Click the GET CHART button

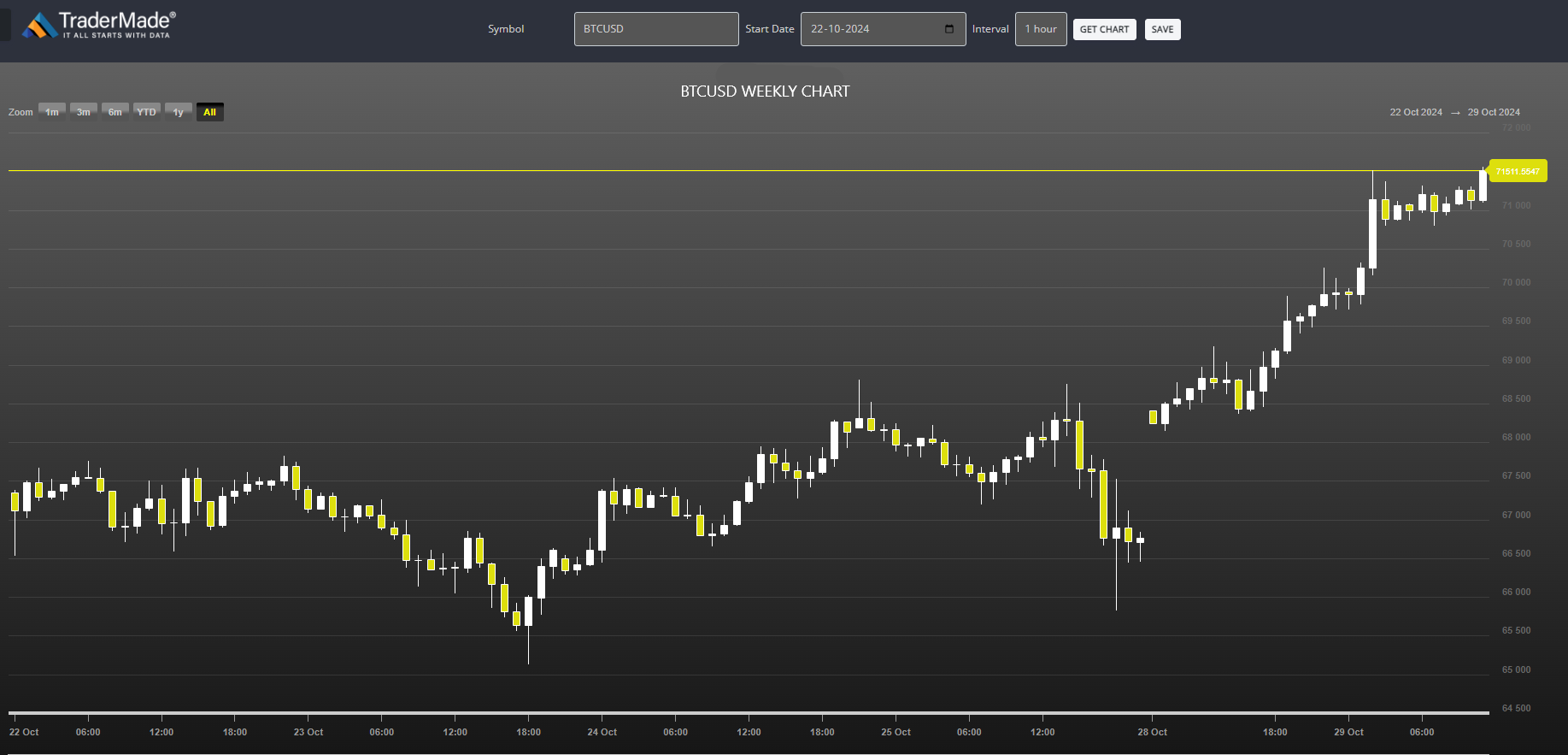coord(1104,29)
